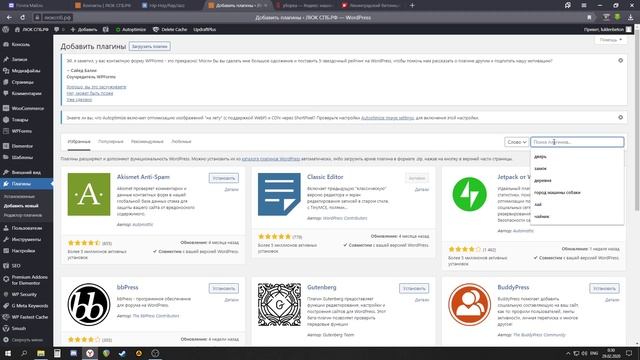Install the Gutenberg plugin
The height and width of the screenshot is (360, 640).
(x=414, y=288)
